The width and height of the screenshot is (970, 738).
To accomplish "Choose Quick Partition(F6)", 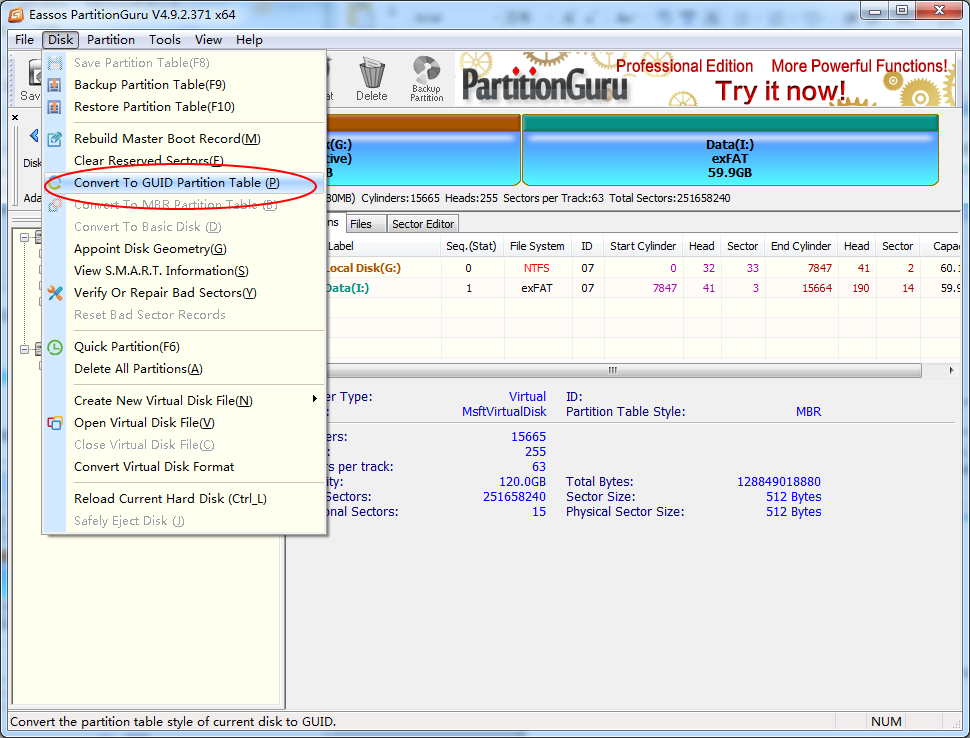I will [x=184, y=347].
